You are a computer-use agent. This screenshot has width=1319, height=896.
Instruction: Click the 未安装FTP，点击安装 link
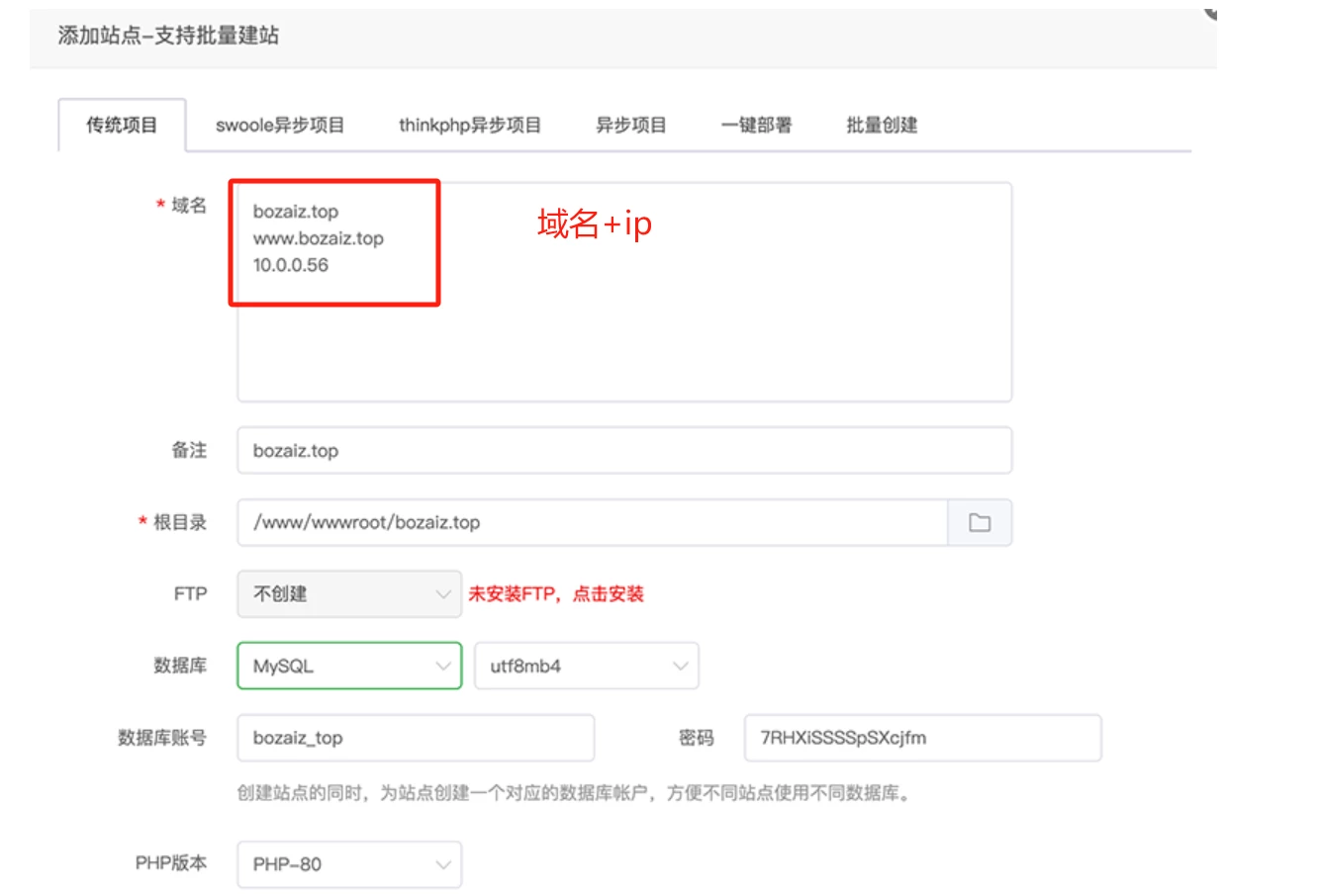coord(556,594)
